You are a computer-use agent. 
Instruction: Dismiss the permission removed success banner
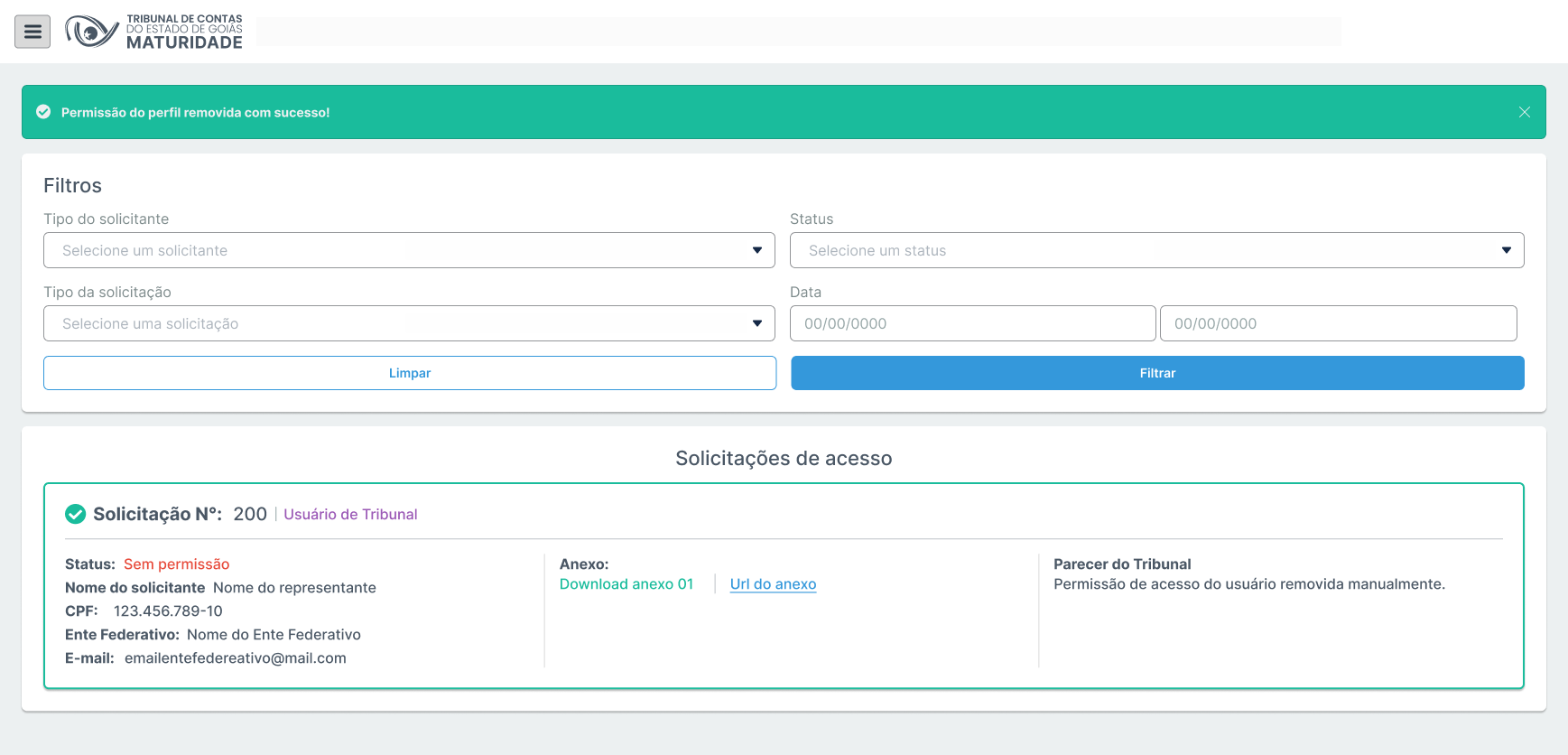pyautogui.click(x=1524, y=112)
